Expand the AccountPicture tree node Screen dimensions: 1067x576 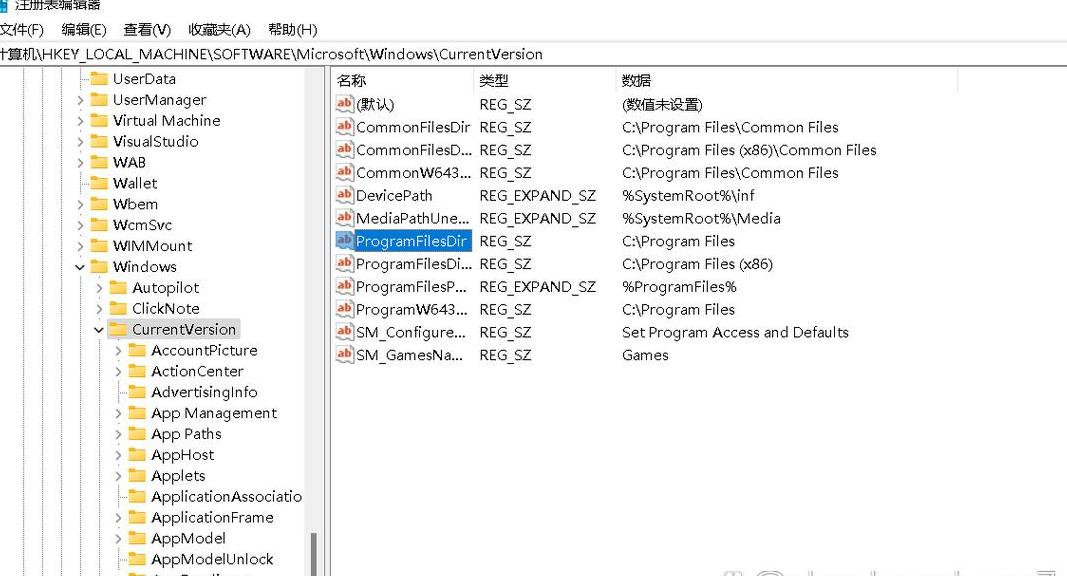pos(118,351)
